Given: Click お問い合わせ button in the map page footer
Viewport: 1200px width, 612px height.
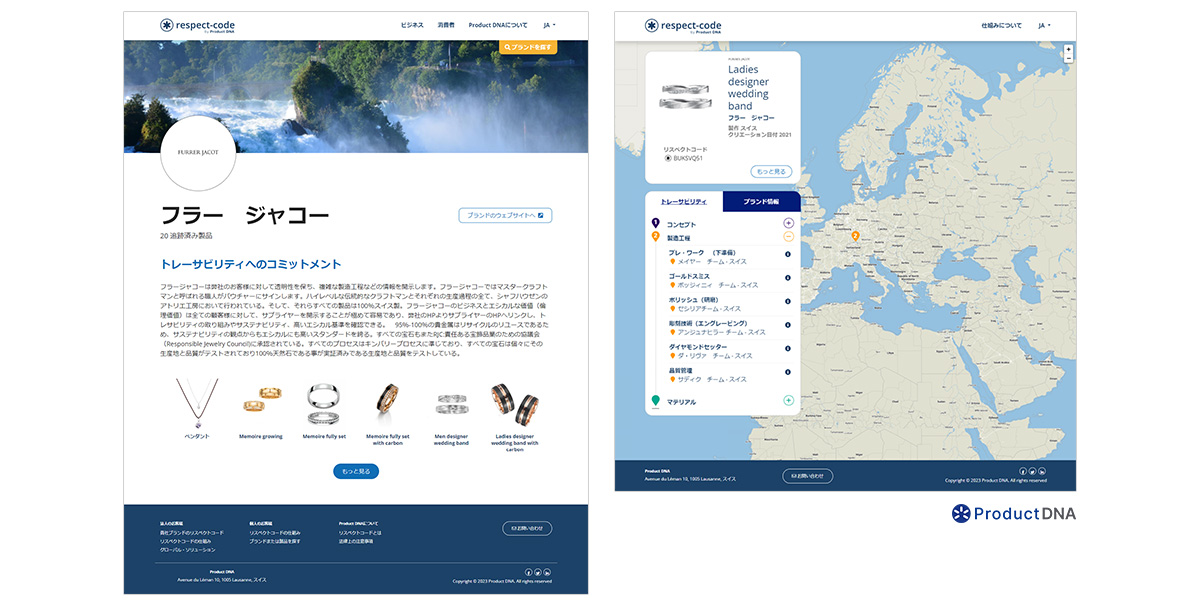Looking at the screenshot, I should click(x=808, y=476).
